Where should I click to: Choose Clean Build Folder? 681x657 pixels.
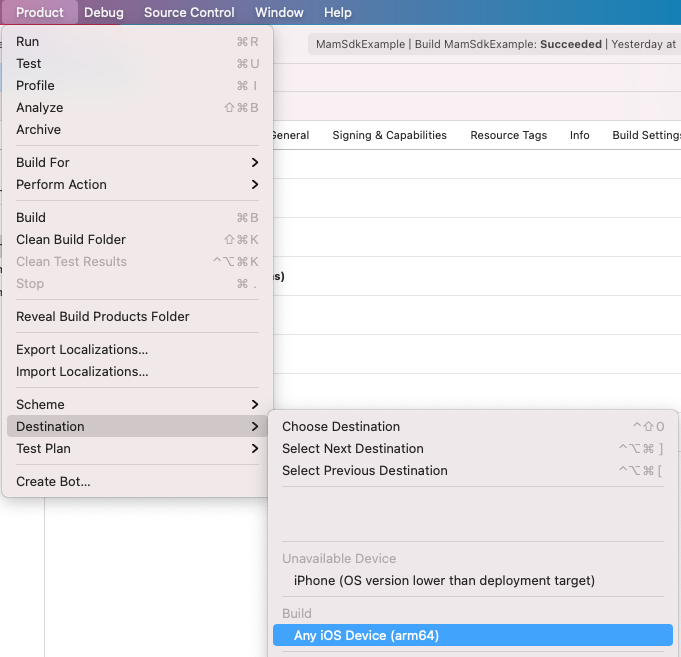click(x=137, y=240)
